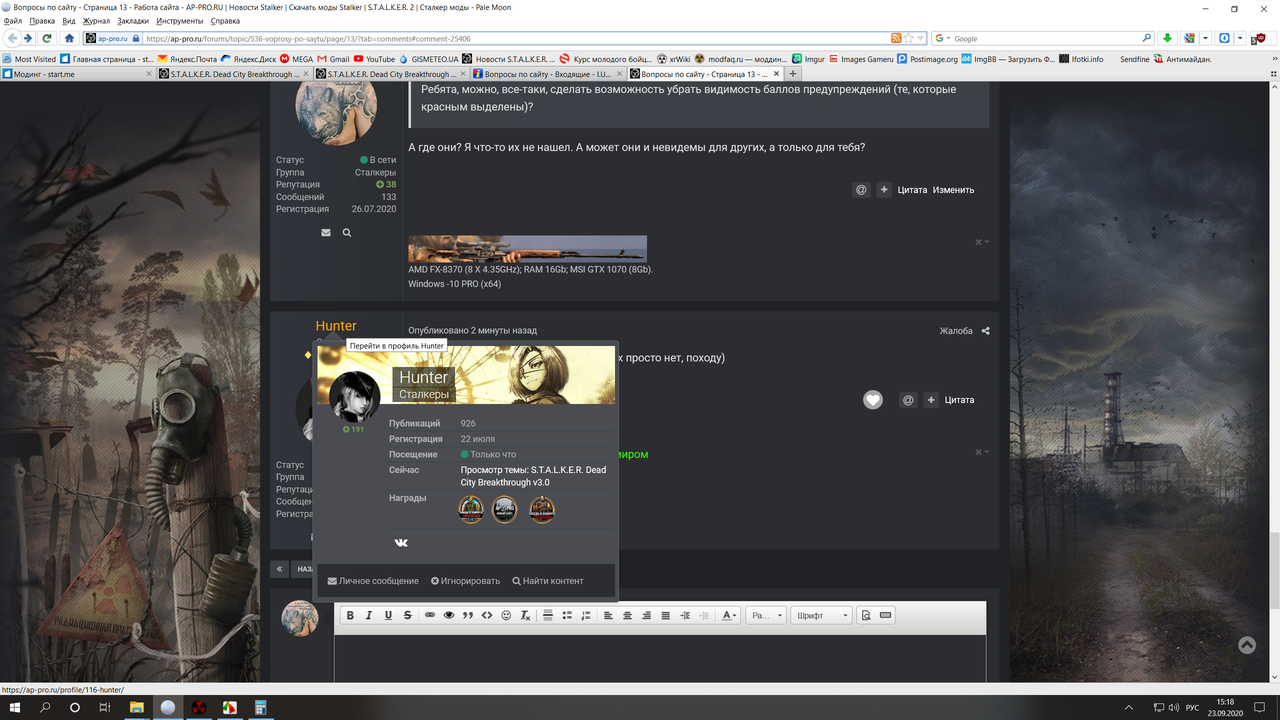Insert a horizontal line in the editor
The height and width of the screenshot is (720, 1280).
[548, 615]
